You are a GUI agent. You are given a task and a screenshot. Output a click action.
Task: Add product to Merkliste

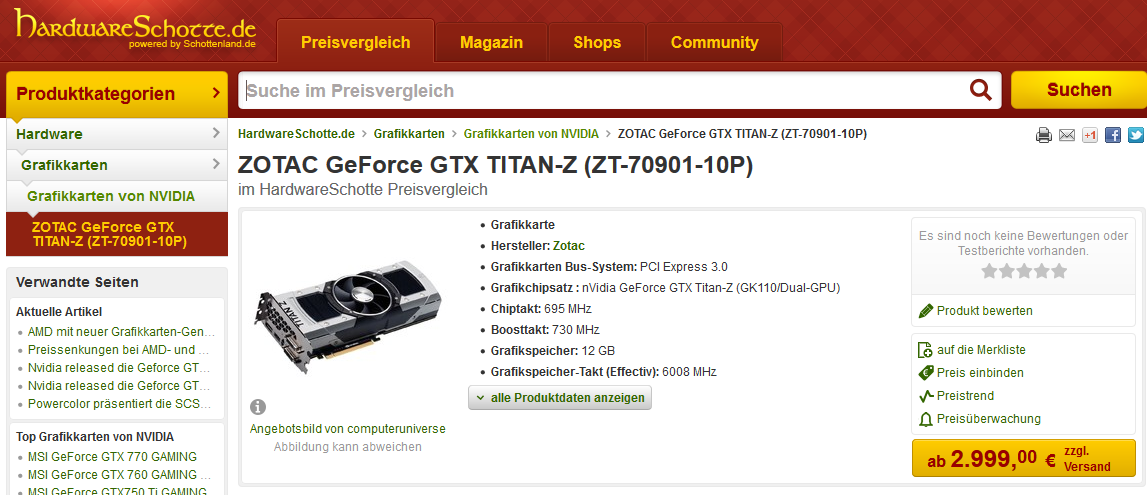click(x=972, y=349)
